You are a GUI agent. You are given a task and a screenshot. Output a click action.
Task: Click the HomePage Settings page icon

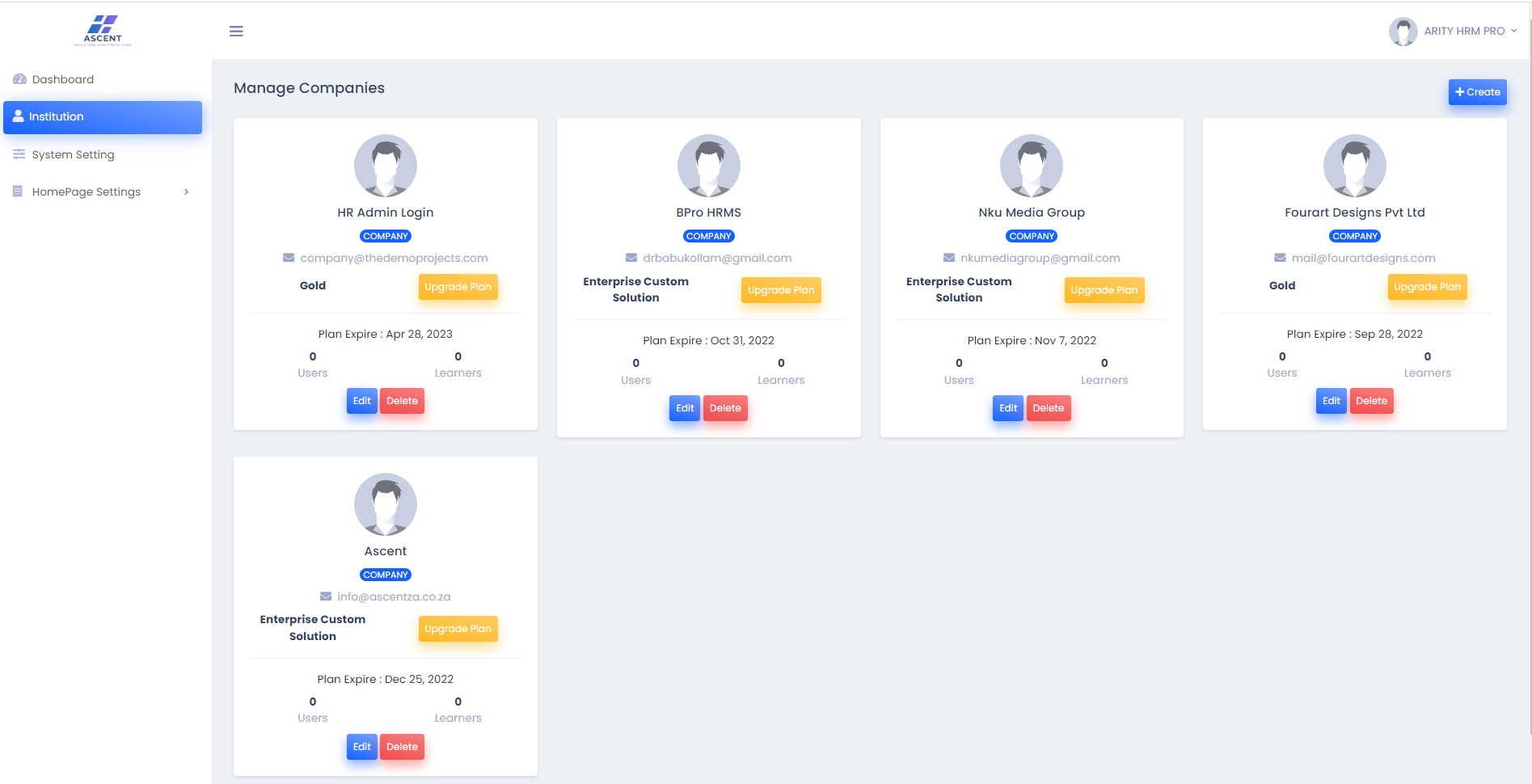18,192
